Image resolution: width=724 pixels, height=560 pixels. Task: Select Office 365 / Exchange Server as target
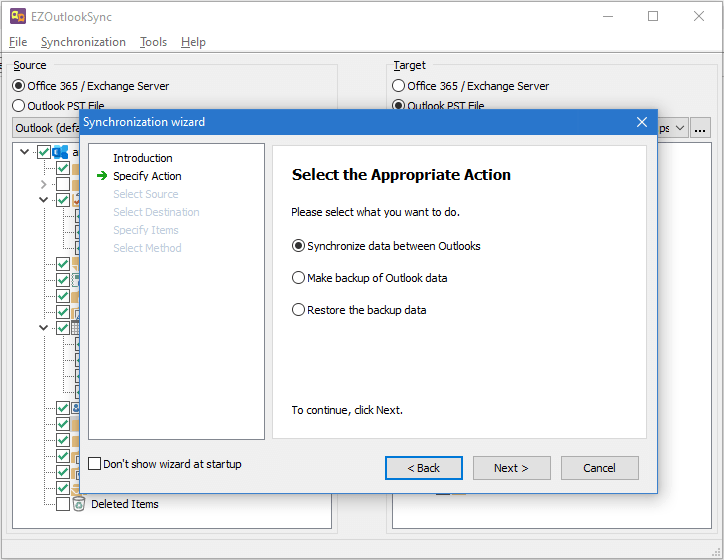click(x=399, y=86)
